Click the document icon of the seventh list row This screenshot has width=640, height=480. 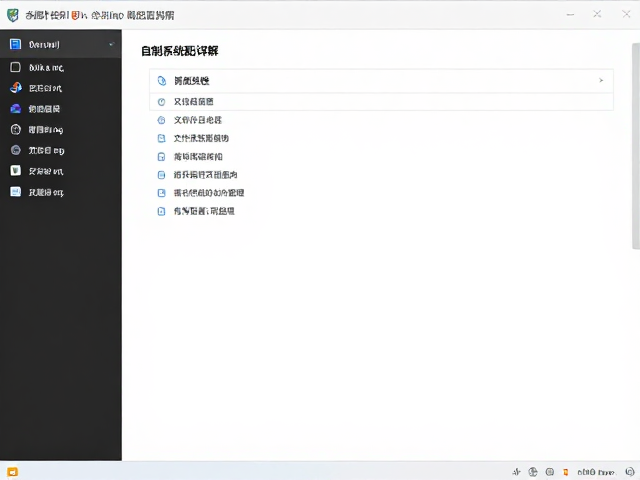pos(162,193)
